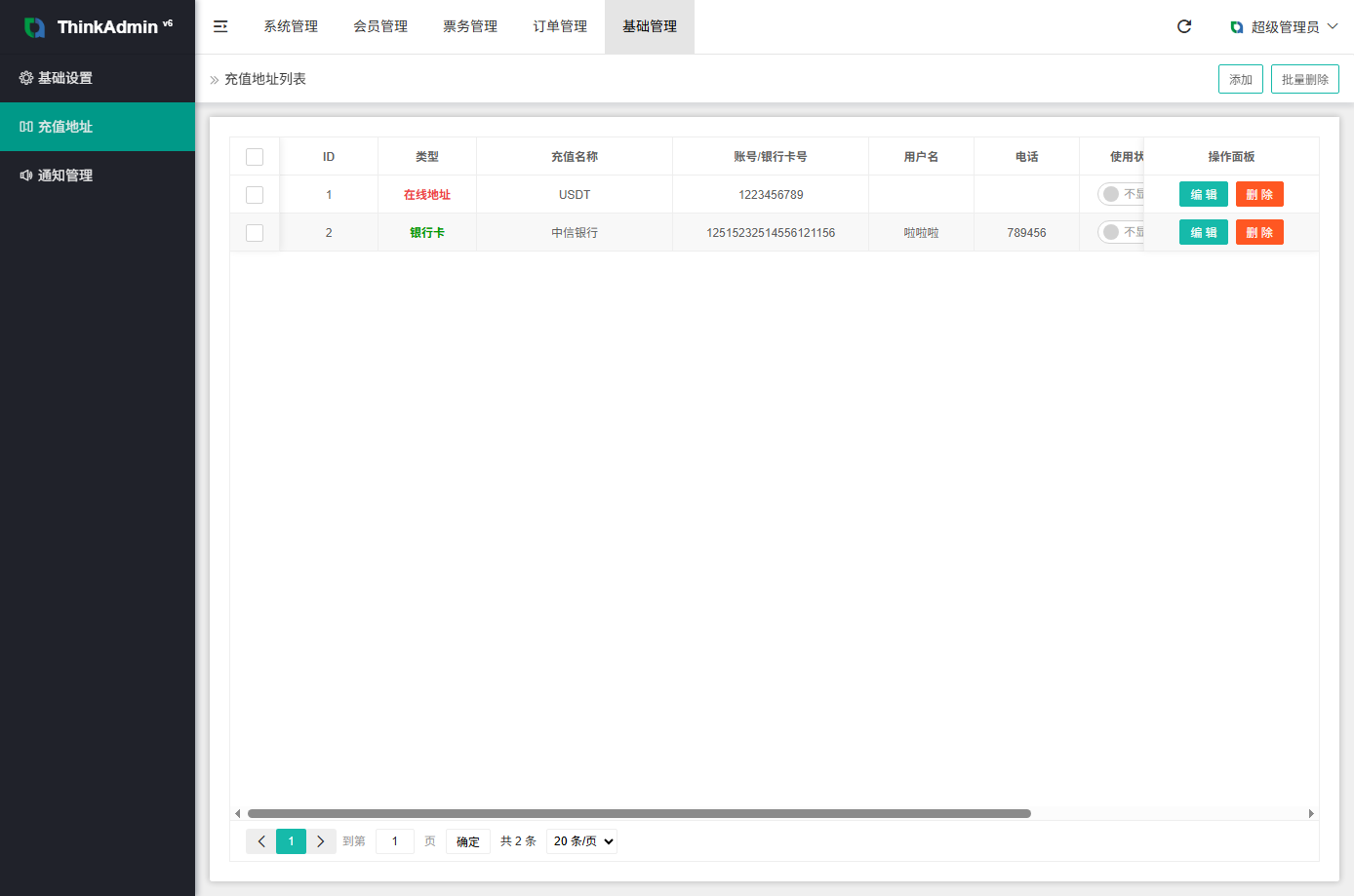1354x896 pixels.
Task: Click the card number 12515232514556121156
Action: click(771, 233)
